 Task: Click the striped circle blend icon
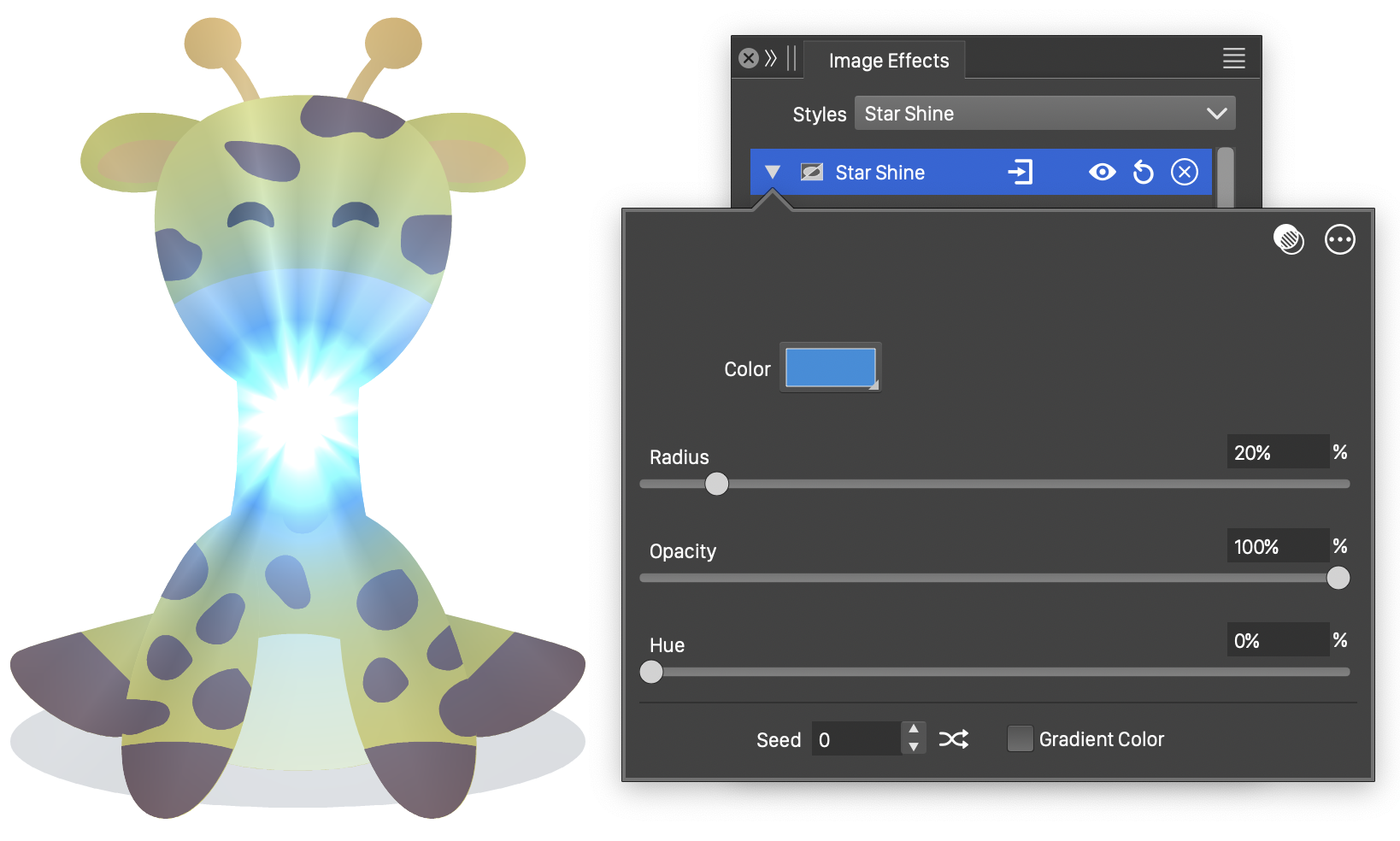[1289, 240]
